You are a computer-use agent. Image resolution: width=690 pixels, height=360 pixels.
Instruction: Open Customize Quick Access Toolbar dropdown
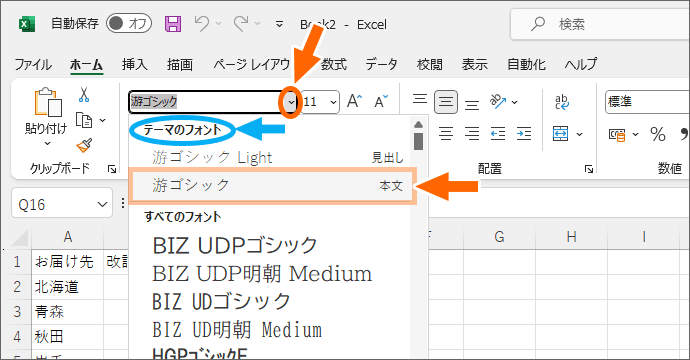coord(279,24)
